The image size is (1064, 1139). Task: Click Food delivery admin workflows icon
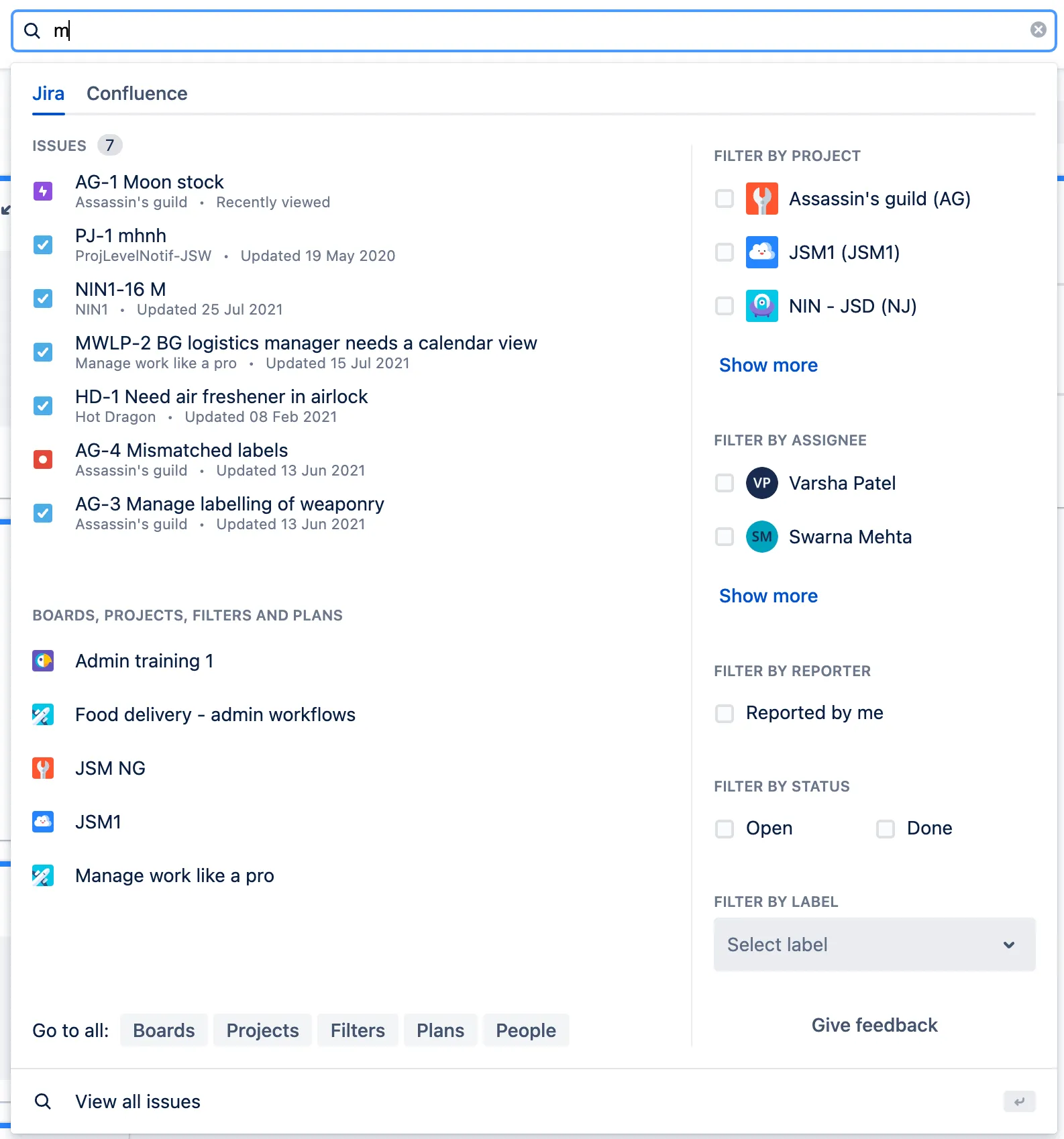pyautogui.click(x=43, y=714)
